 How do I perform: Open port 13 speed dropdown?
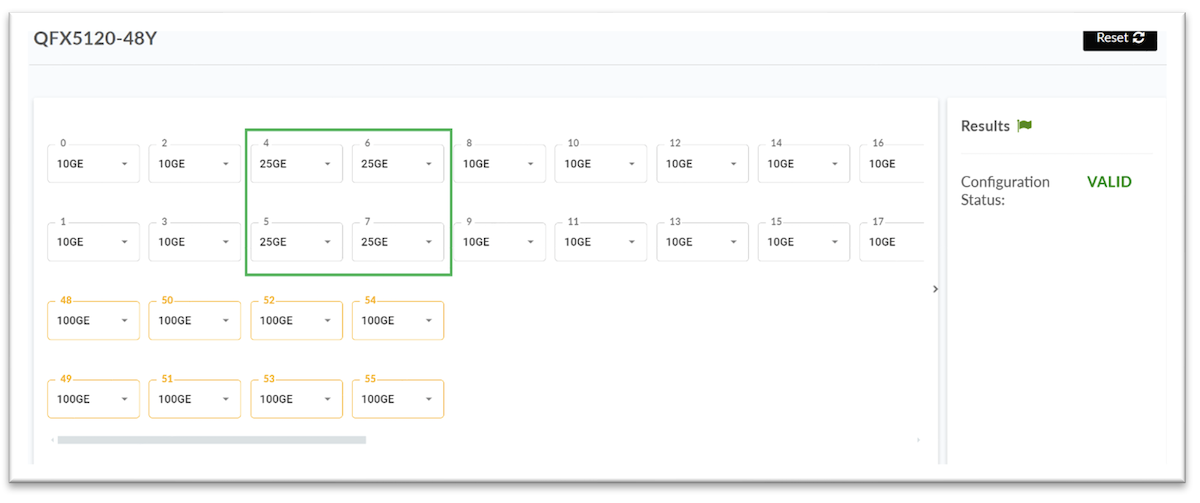point(702,242)
